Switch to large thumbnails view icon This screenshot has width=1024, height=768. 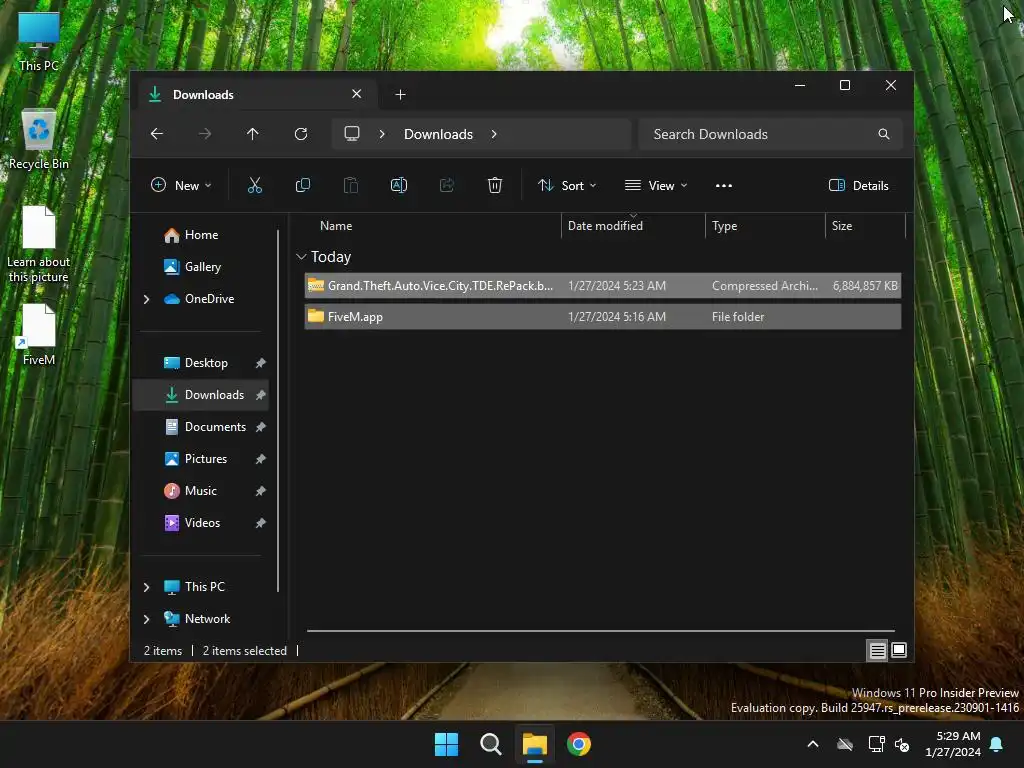click(899, 650)
